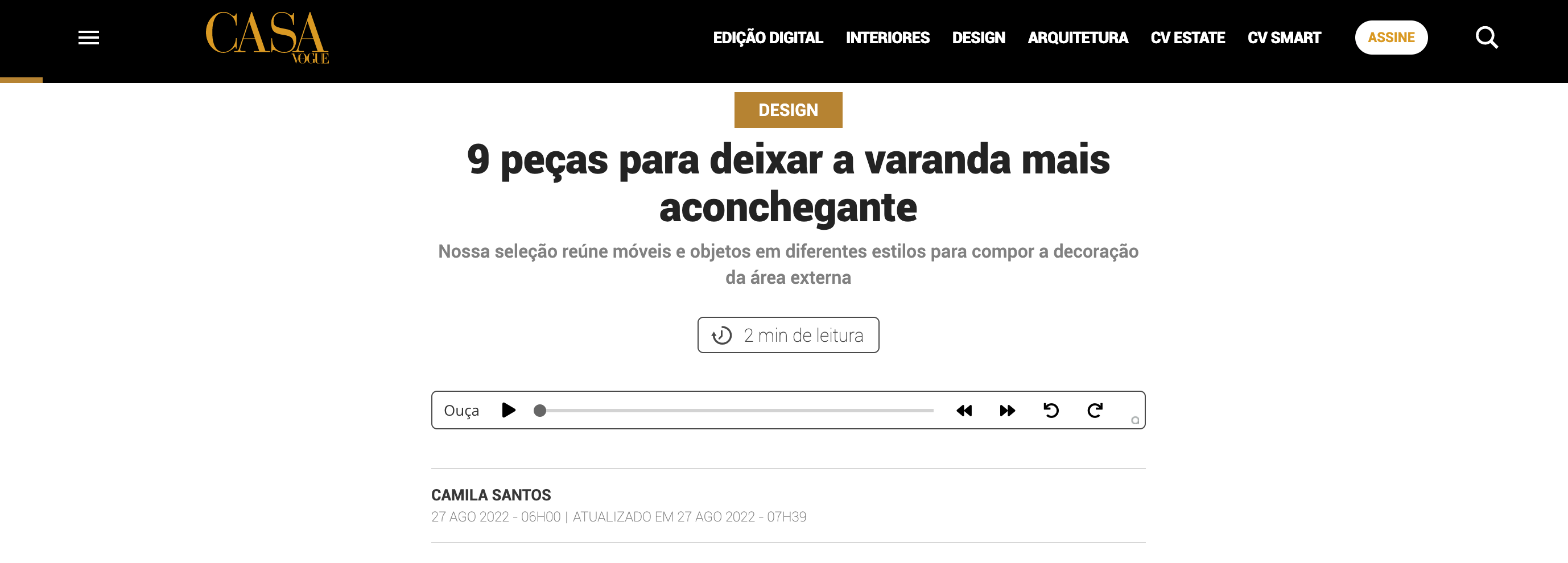Click the reading-time clock icon
The image size is (1568, 563).
click(x=721, y=336)
